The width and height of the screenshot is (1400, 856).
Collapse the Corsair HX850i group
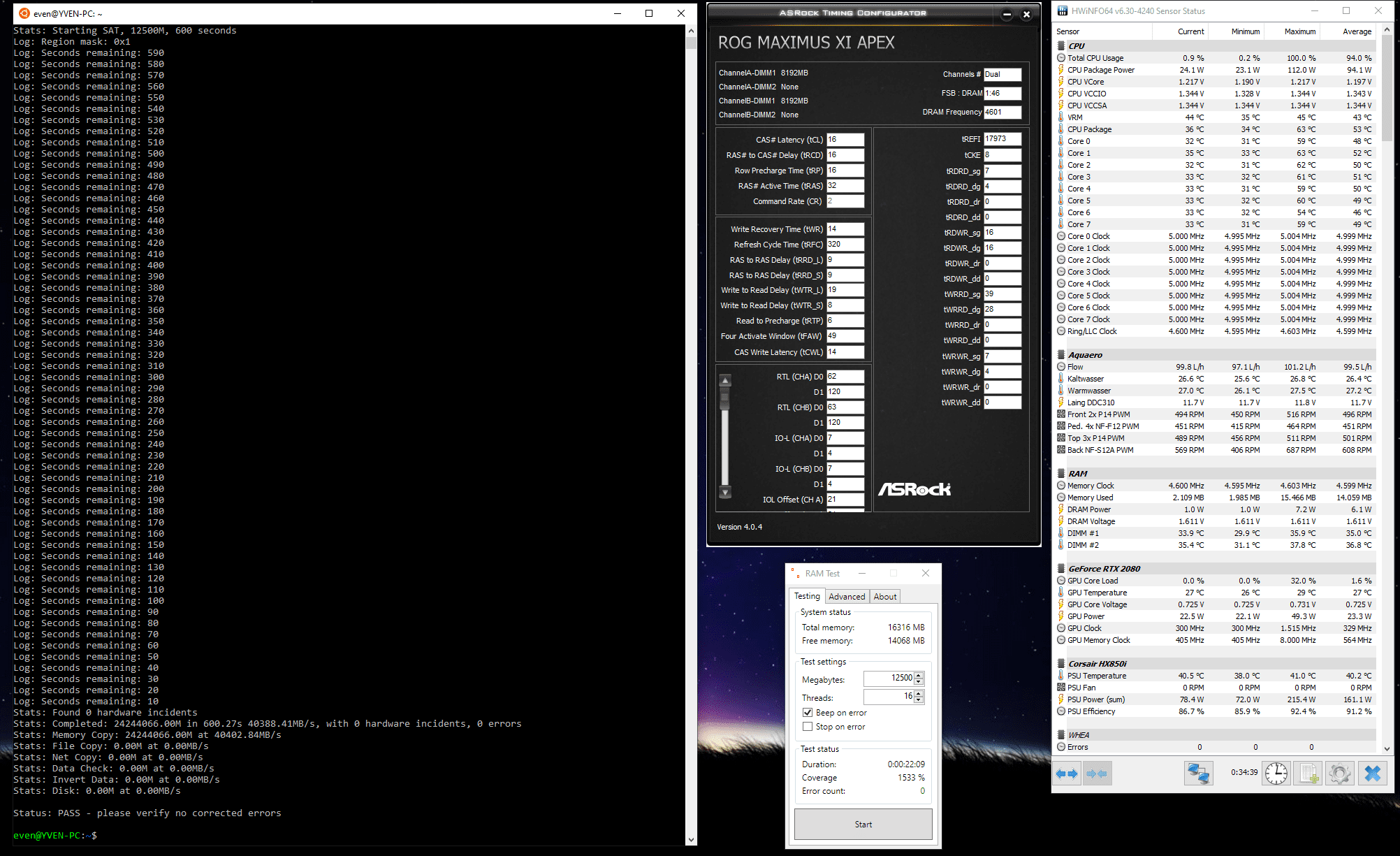[x=1061, y=664]
